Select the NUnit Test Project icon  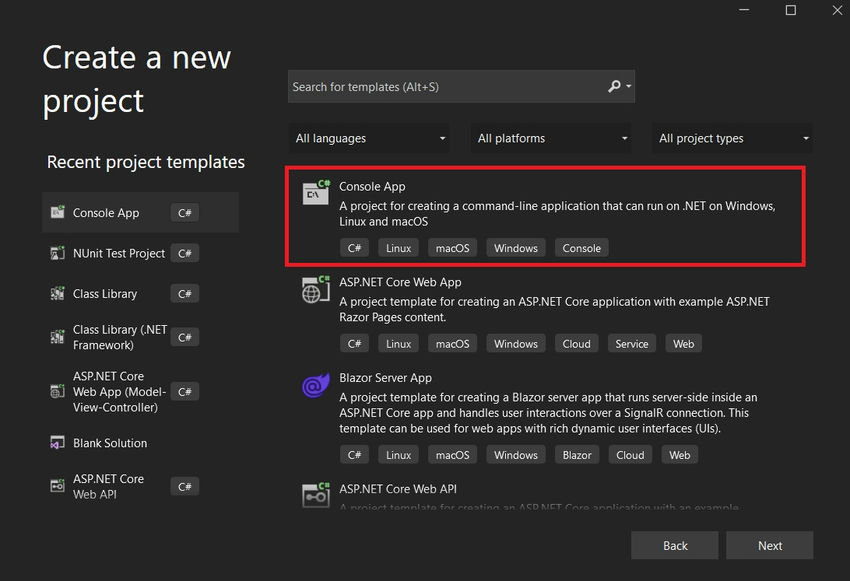tap(58, 253)
